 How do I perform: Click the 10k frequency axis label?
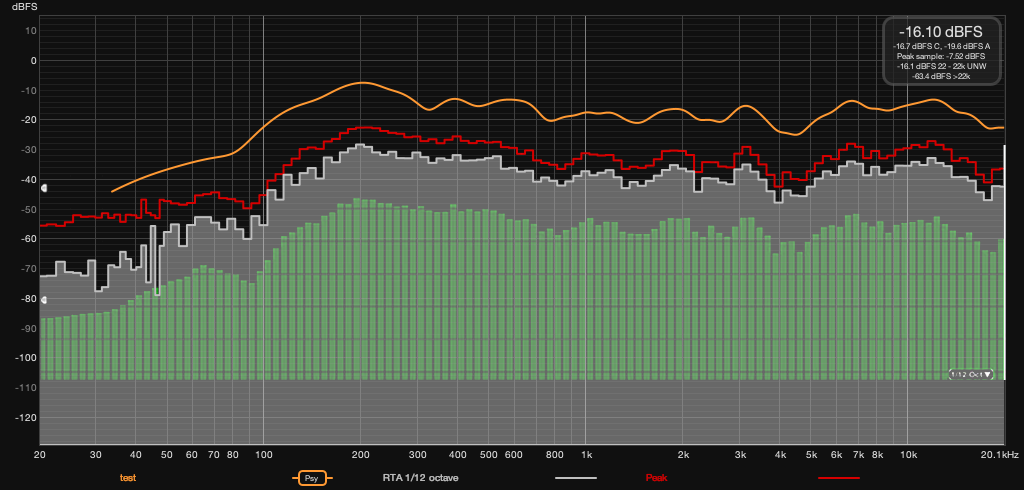click(x=908, y=455)
